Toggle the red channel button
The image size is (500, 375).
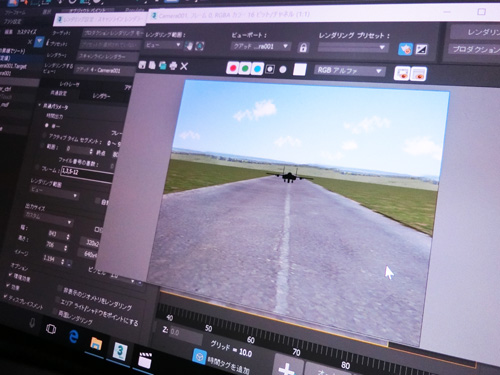pos(233,68)
